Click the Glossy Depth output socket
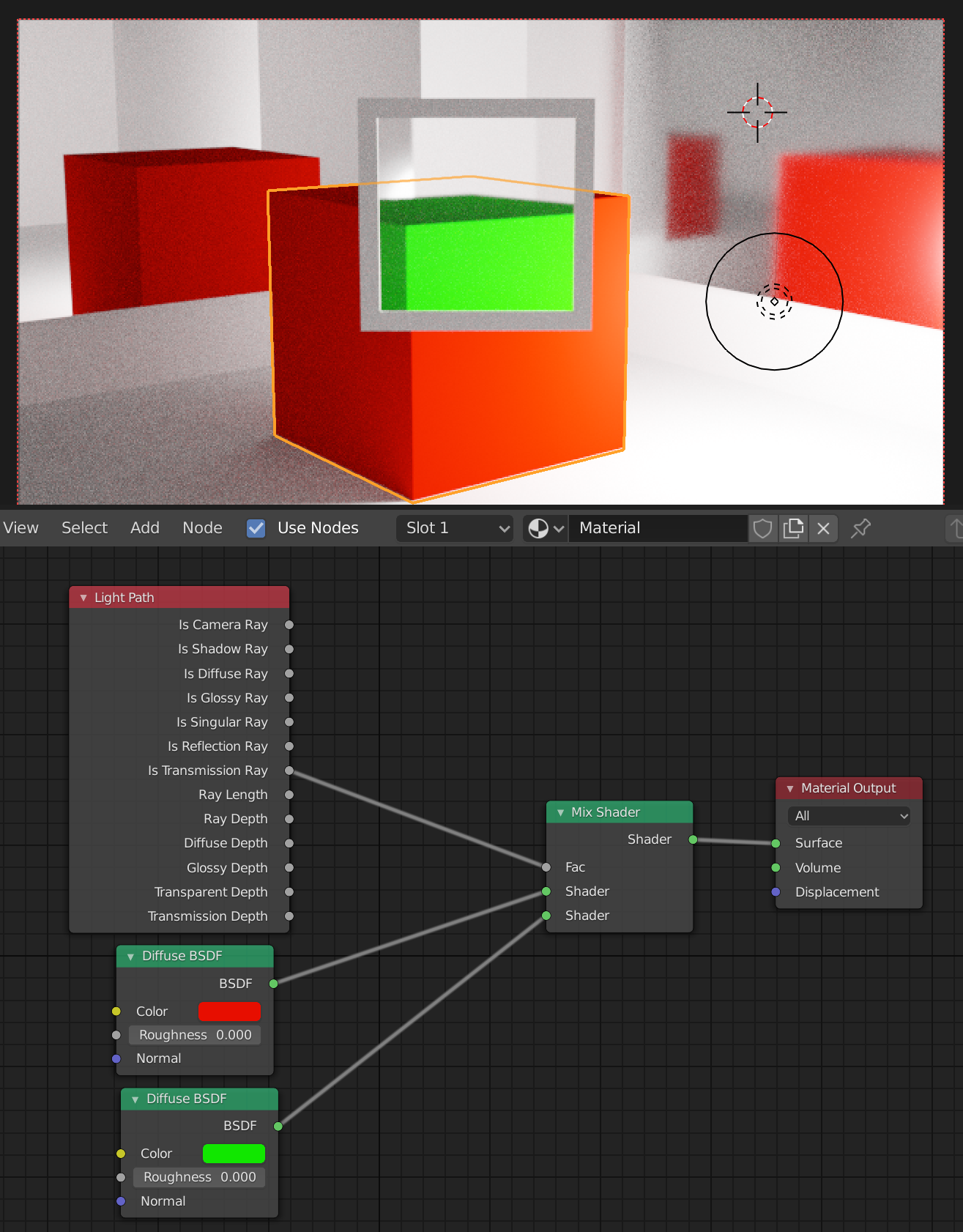Image resolution: width=963 pixels, height=1232 pixels. pos(289,868)
